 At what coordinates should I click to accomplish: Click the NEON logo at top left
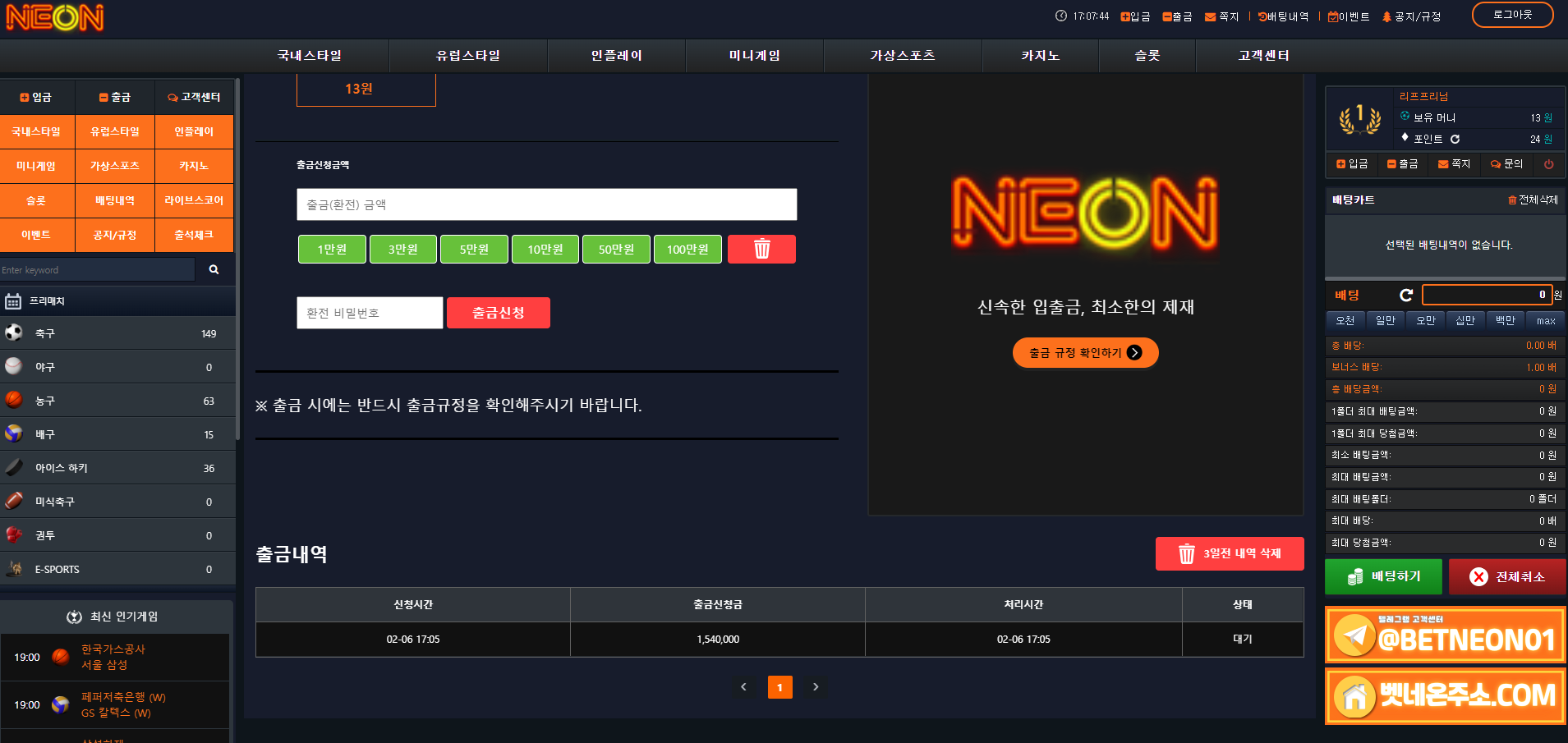55,17
